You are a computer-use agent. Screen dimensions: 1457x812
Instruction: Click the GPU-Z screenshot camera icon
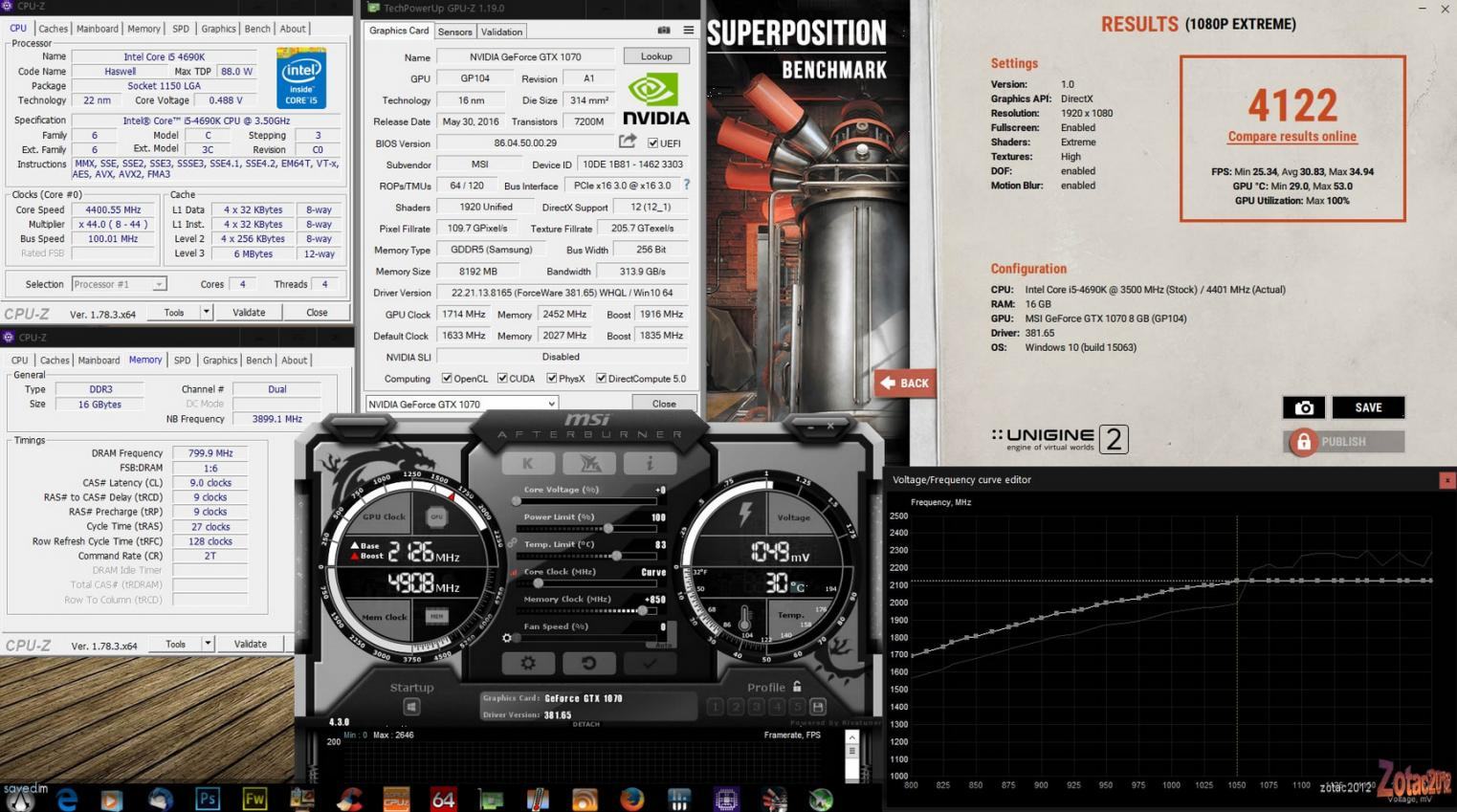664,31
